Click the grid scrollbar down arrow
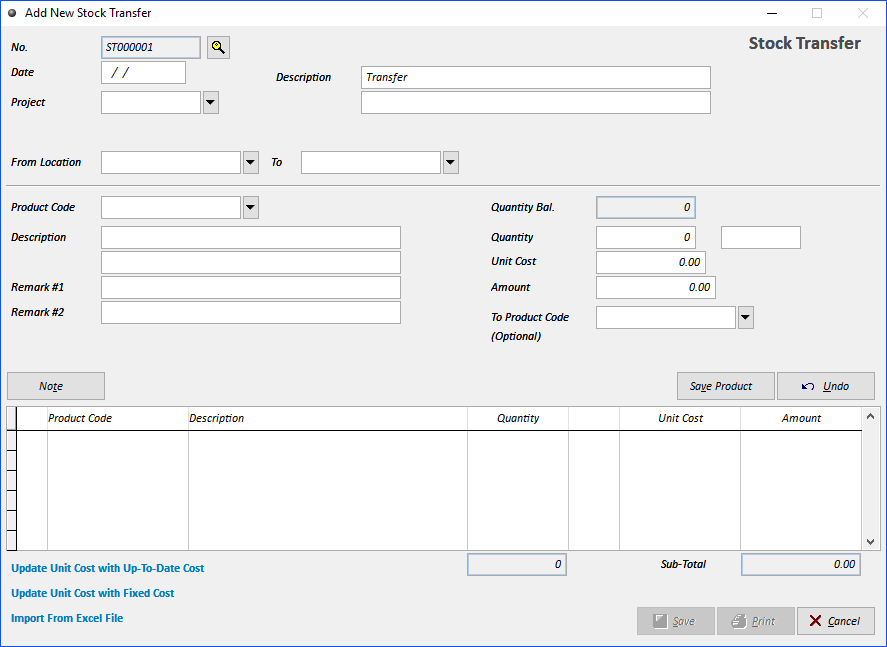 871,542
